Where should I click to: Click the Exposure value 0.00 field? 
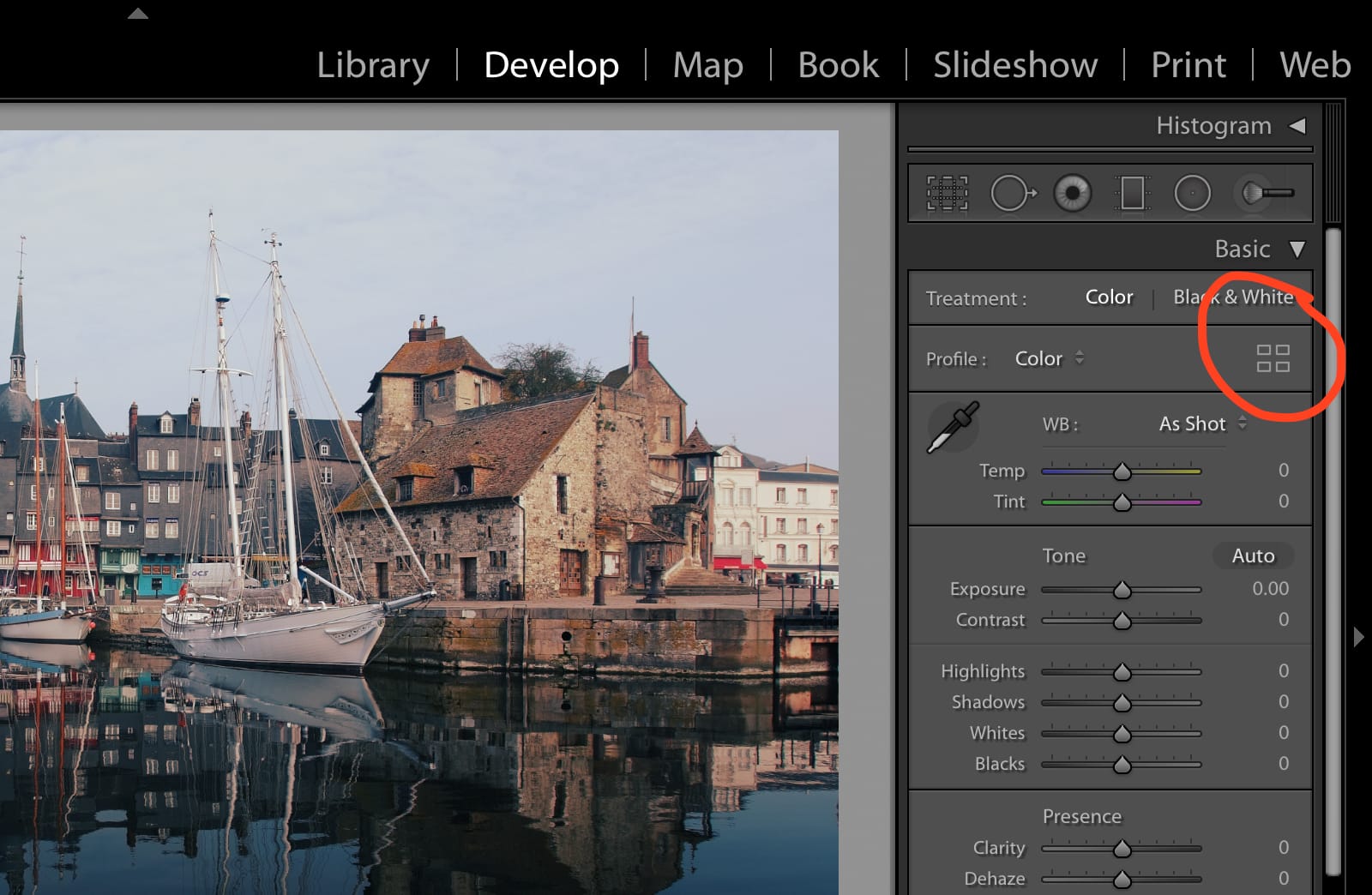click(1270, 589)
